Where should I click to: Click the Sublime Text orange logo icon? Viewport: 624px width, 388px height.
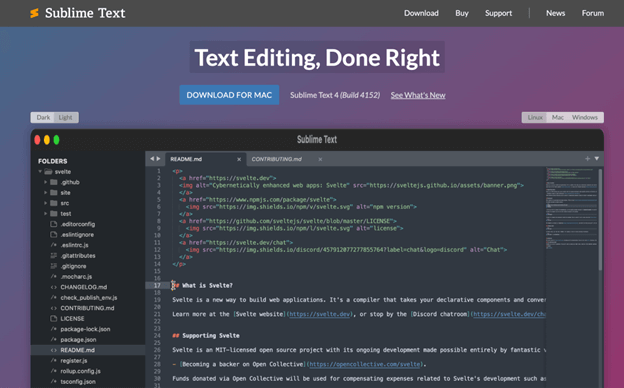coord(35,13)
